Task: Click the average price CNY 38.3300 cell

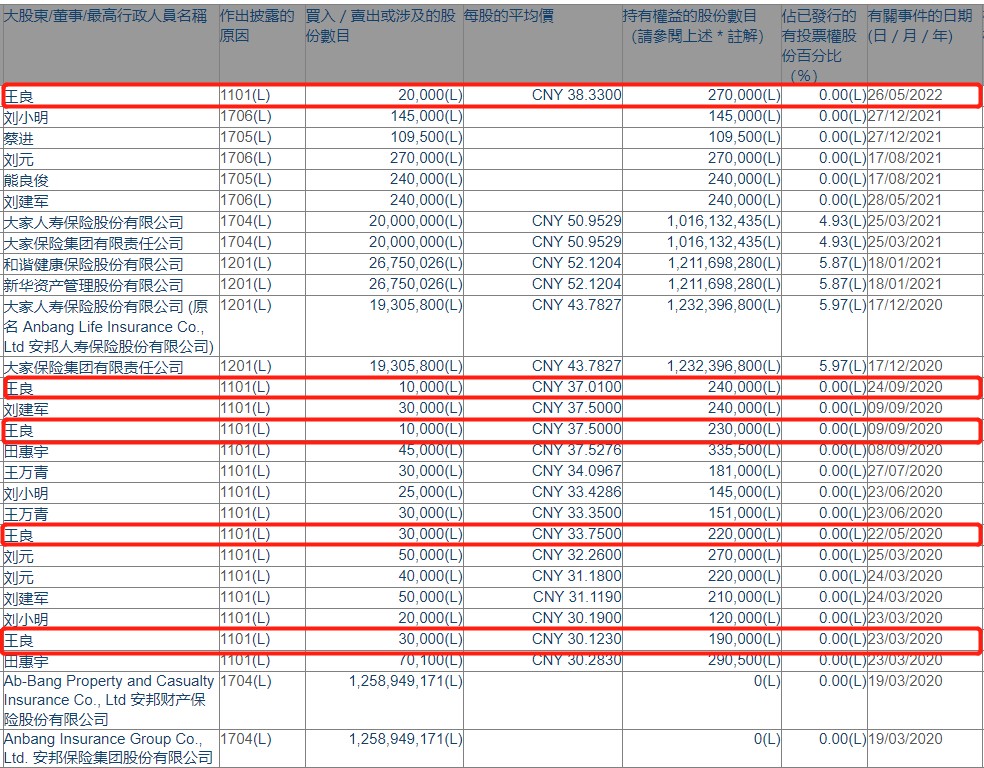Action: [576, 95]
